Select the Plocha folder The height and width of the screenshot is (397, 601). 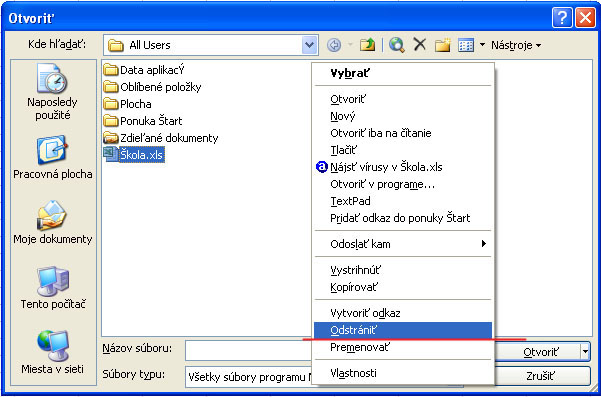[x=128, y=104]
